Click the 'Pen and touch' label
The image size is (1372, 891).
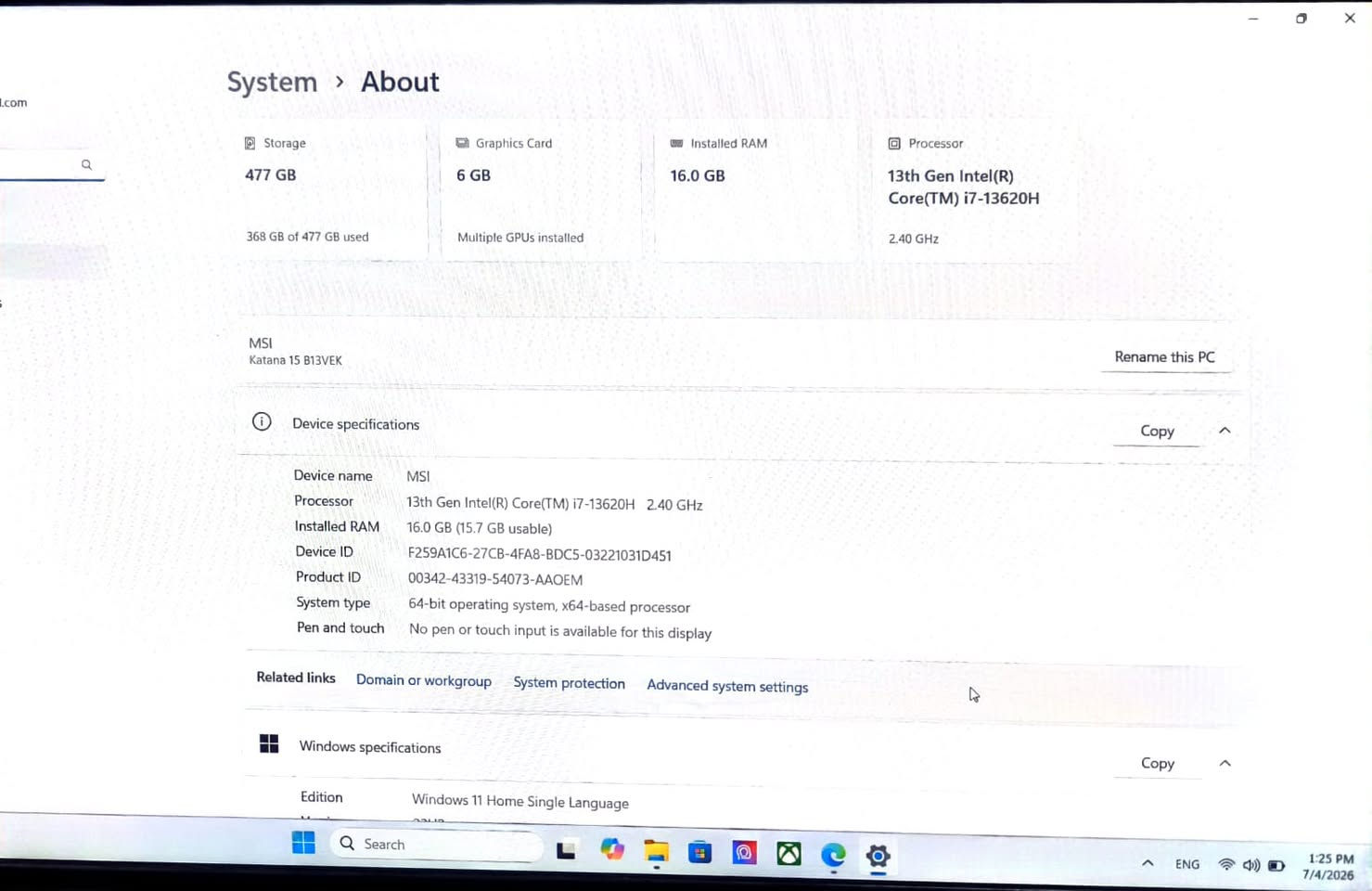coord(340,627)
